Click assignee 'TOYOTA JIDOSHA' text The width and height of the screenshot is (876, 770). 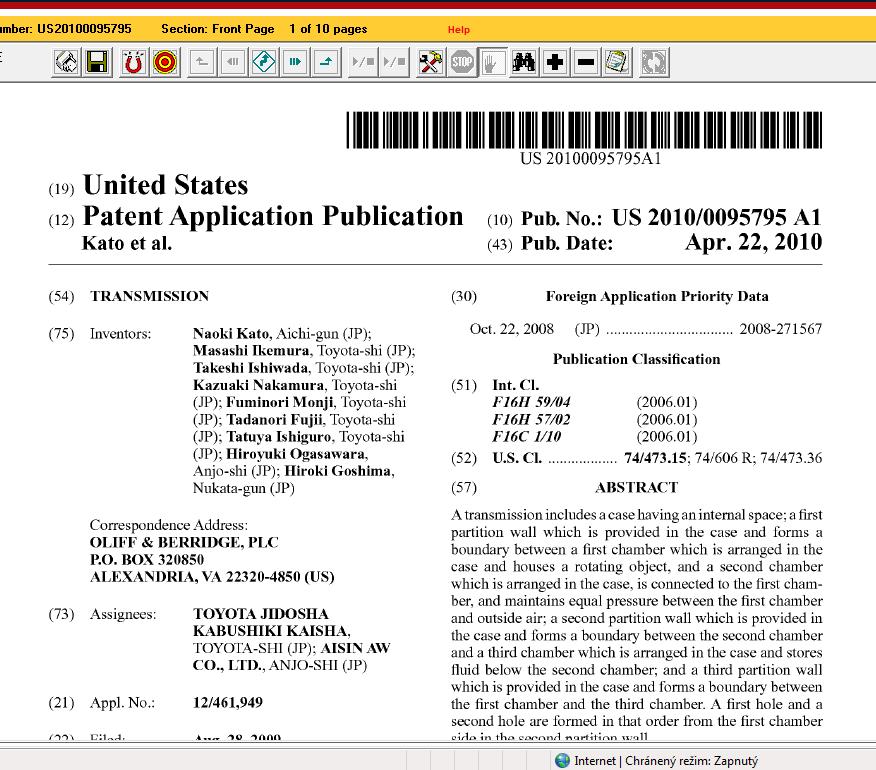pyautogui.click(x=261, y=614)
